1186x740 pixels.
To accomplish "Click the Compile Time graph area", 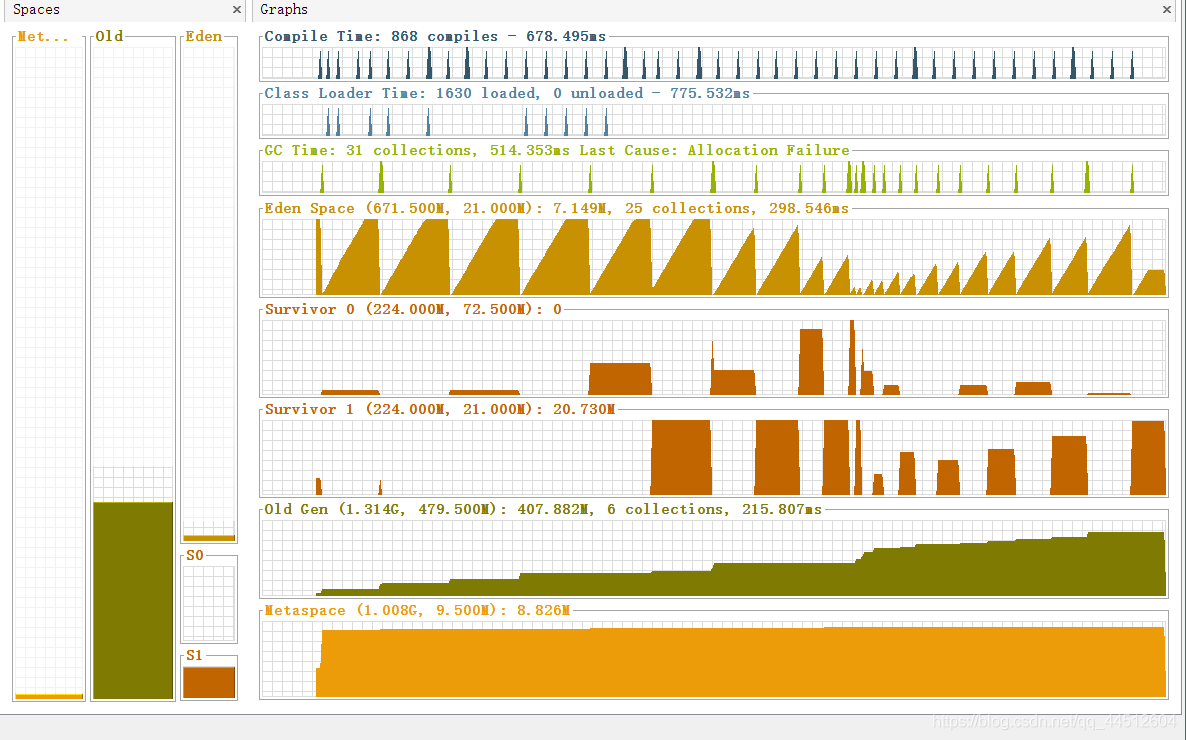I will 713,63.
